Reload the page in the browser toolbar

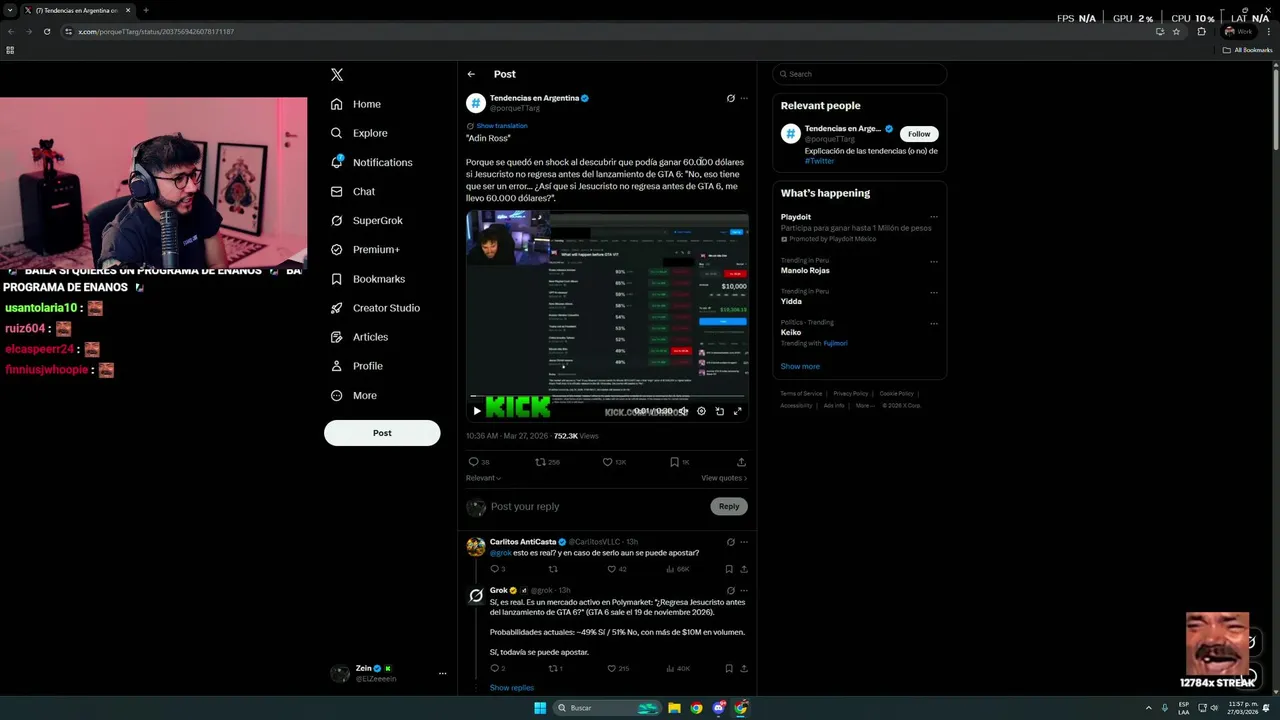(x=46, y=32)
